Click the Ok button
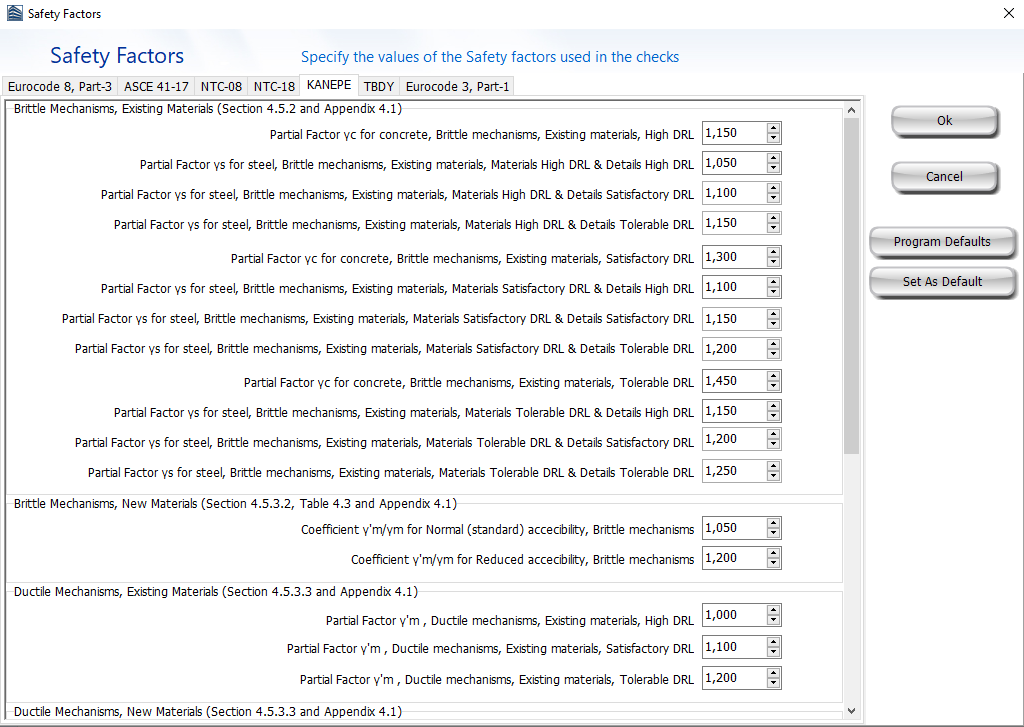1024x727 pixels. pos(944,121)
